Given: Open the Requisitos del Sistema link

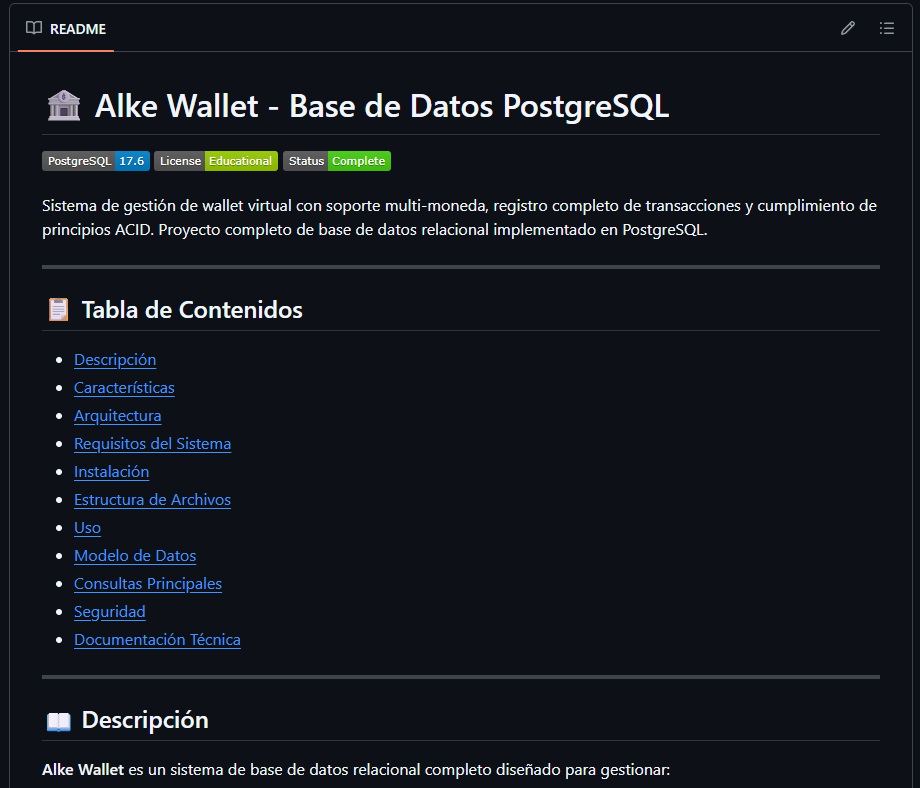Looking at the screenshot, I should (152, 443).
